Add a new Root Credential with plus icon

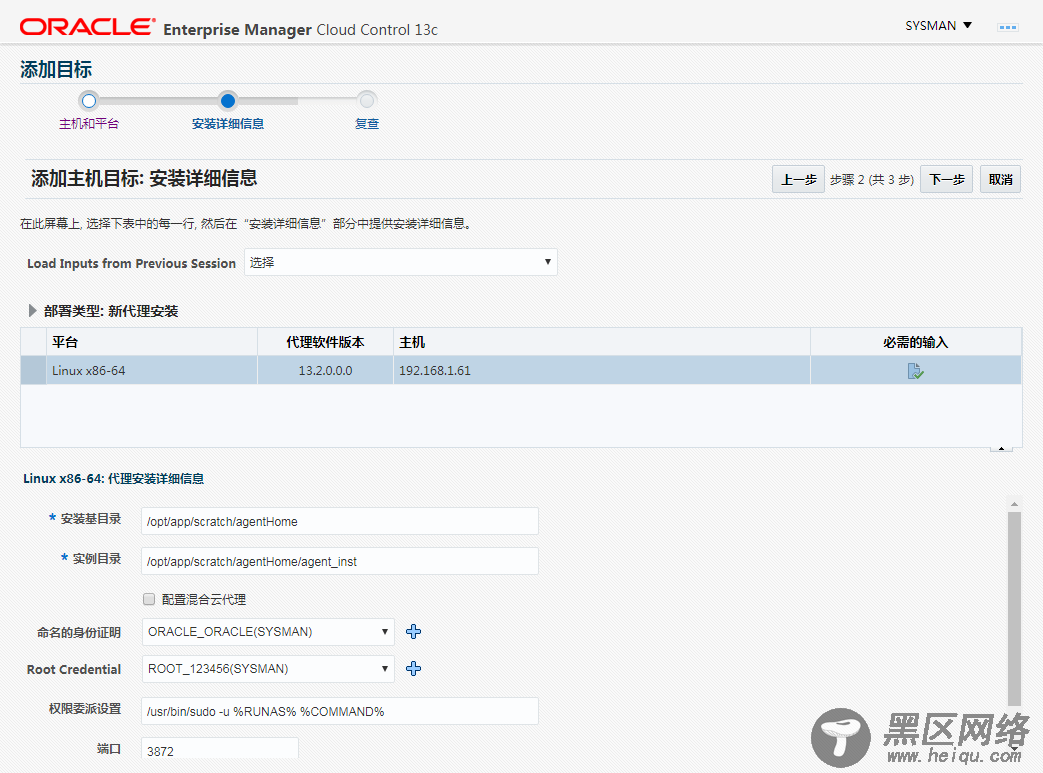(413, 669)
